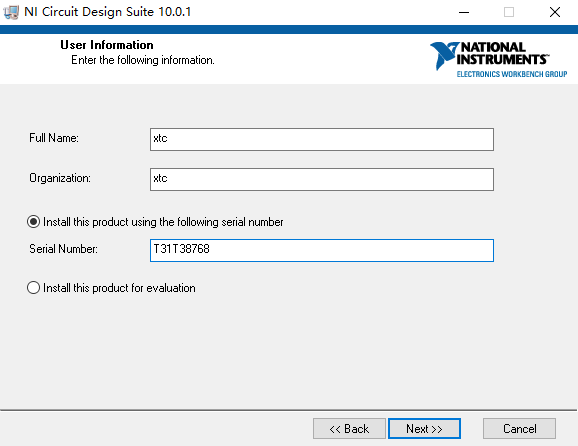
Task: Click the 'Serial Number:' label
Action: tap(63, 249)
